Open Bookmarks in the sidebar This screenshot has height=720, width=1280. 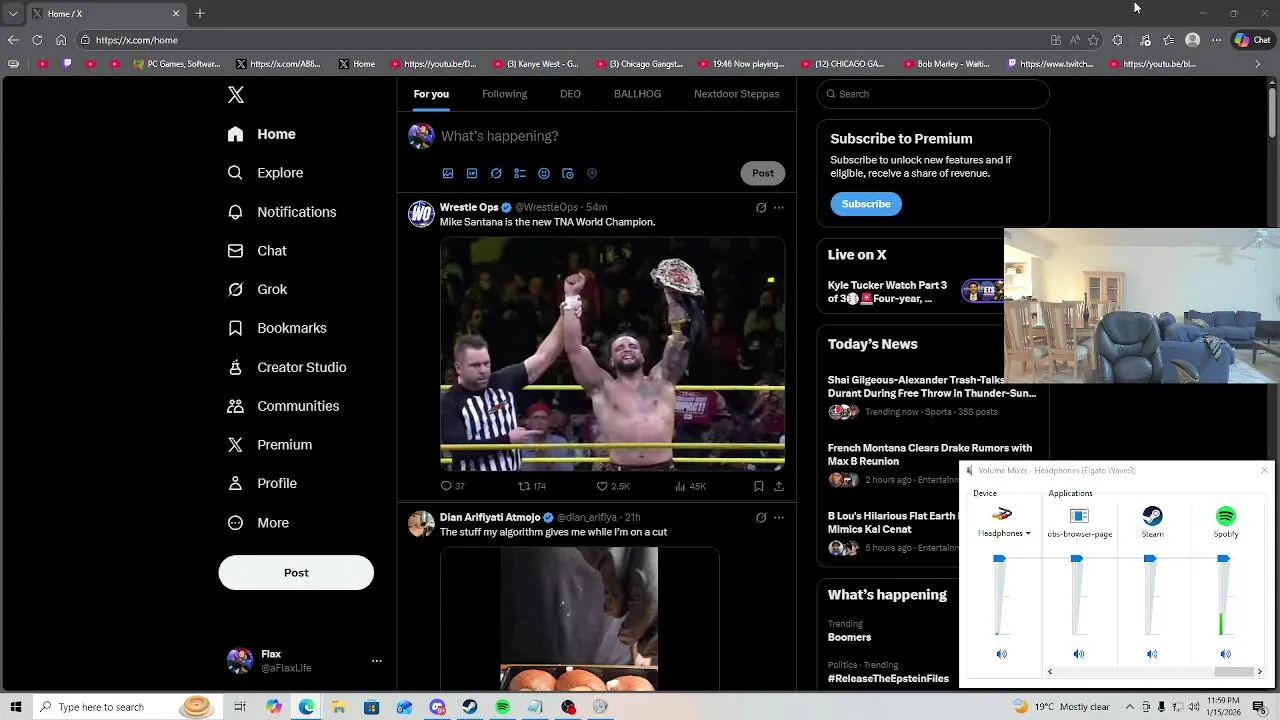[277, 328]
